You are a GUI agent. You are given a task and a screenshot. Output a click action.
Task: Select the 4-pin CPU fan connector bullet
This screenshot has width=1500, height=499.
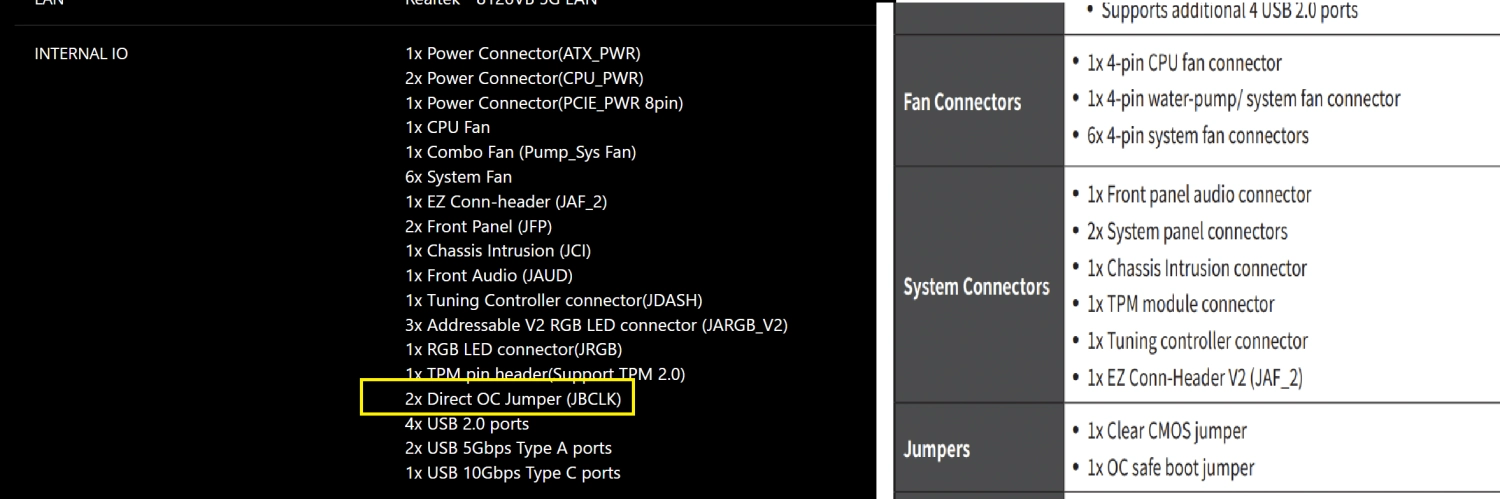pyautogui.click(x=1184, y=63)
